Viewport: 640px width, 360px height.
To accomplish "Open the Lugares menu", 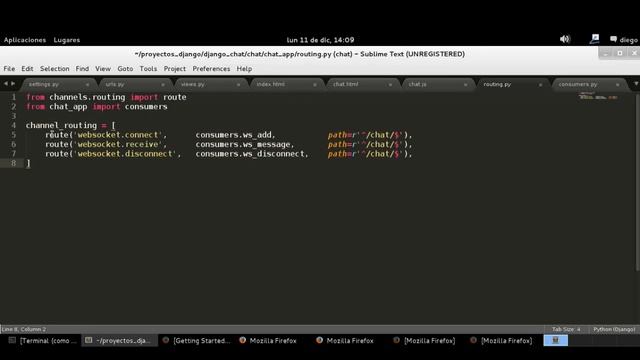I will click(67, 40).
